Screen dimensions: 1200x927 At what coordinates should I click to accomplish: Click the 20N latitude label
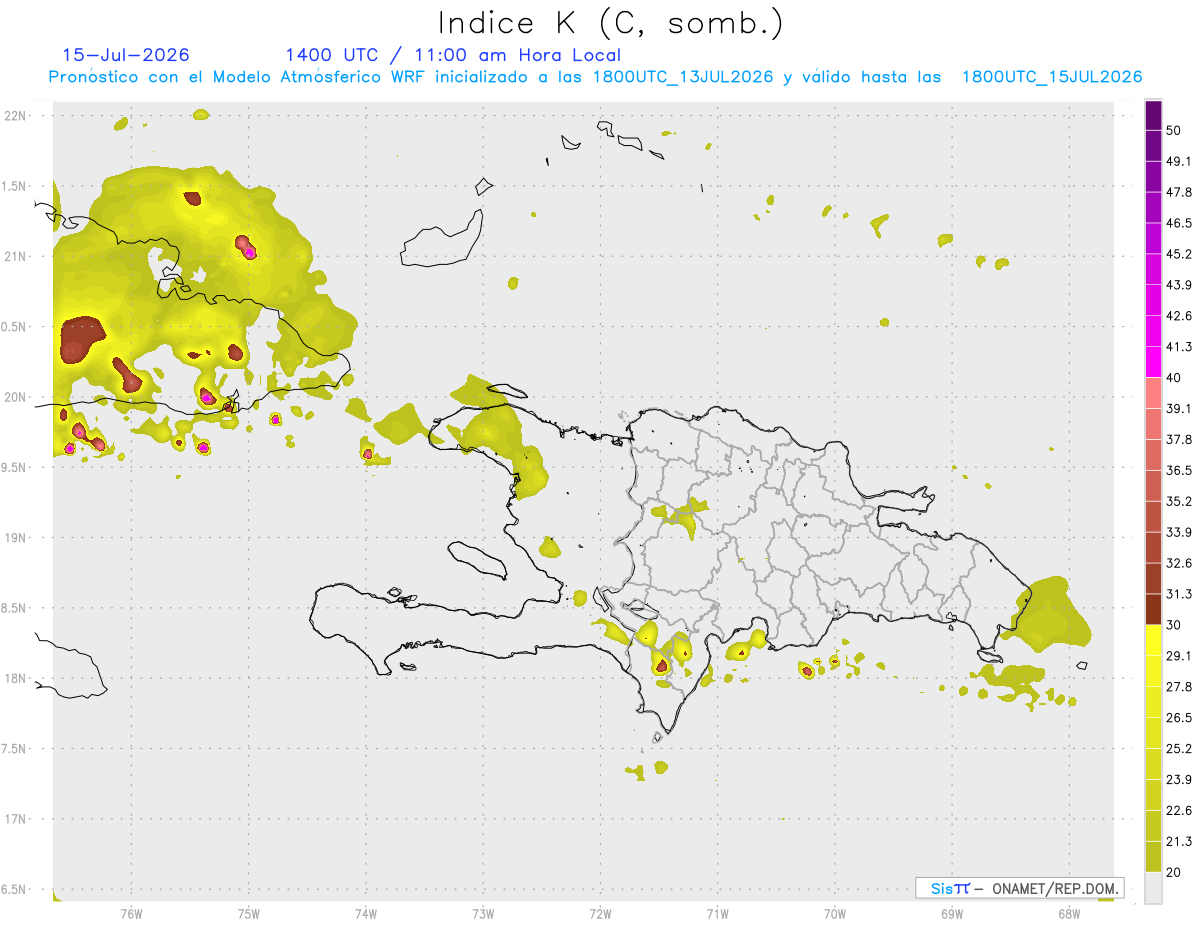tap(15, 397)
